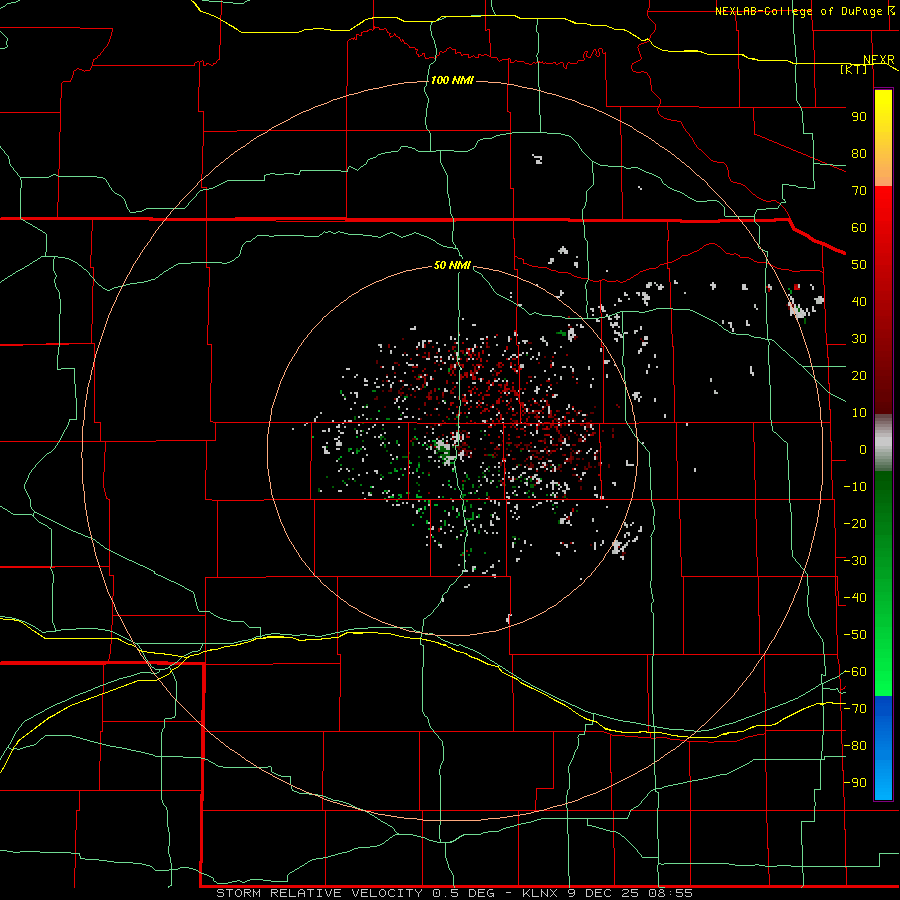
Task: Click the positive 10 scale value
Action: 859,413
